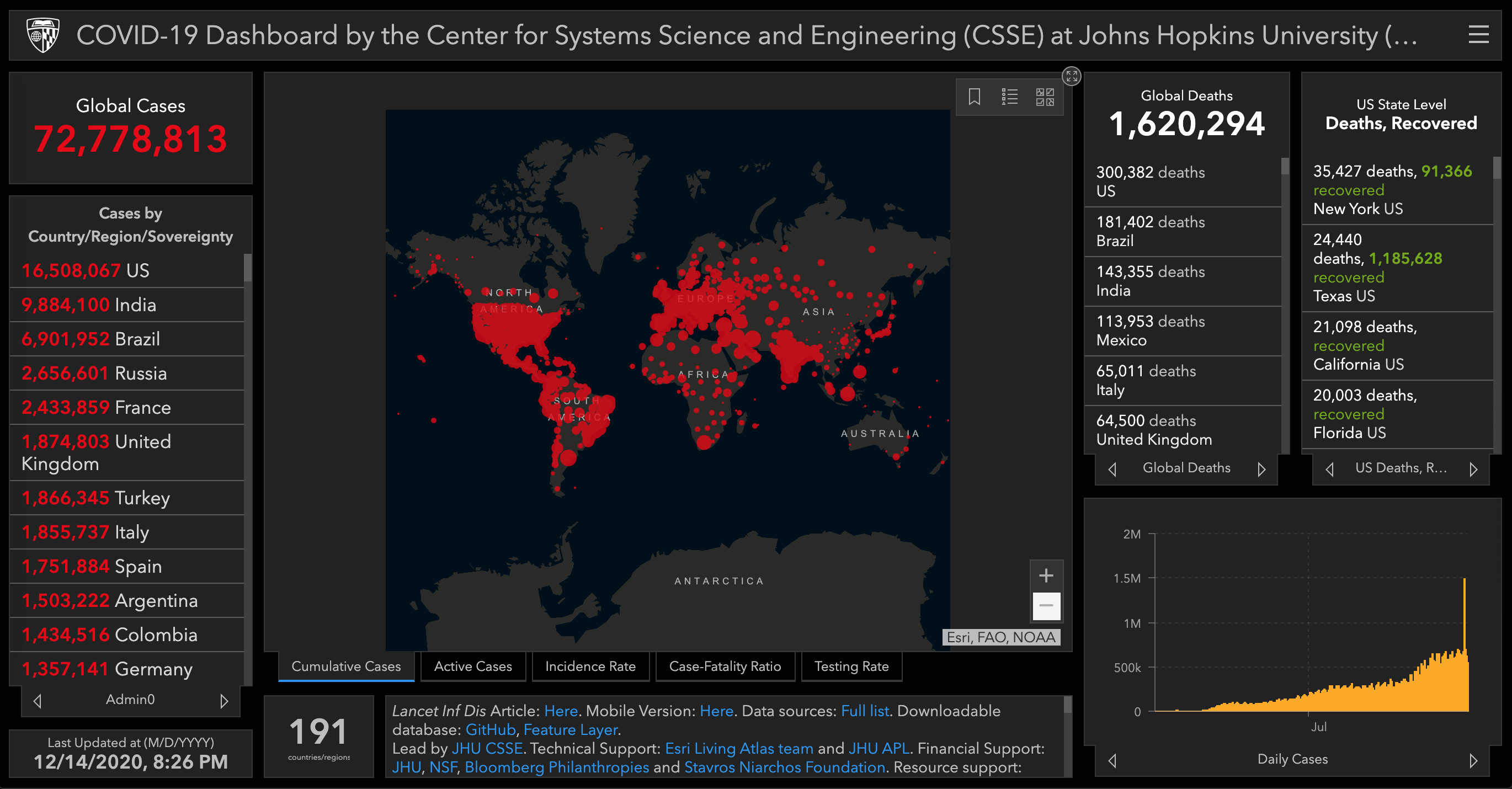The width and height of the screenshot is (1512, 789).
Task: Zoom in on the map
Action: [1046, 575]
